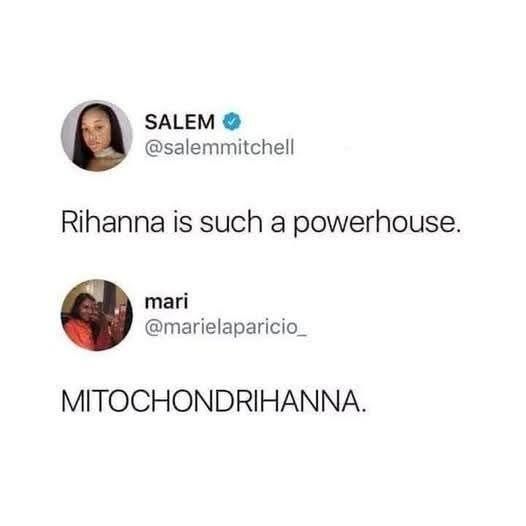Viewport: 526px width, 526px height.
Task: Open SALEM's round profile picture
Action: [97, 136]
